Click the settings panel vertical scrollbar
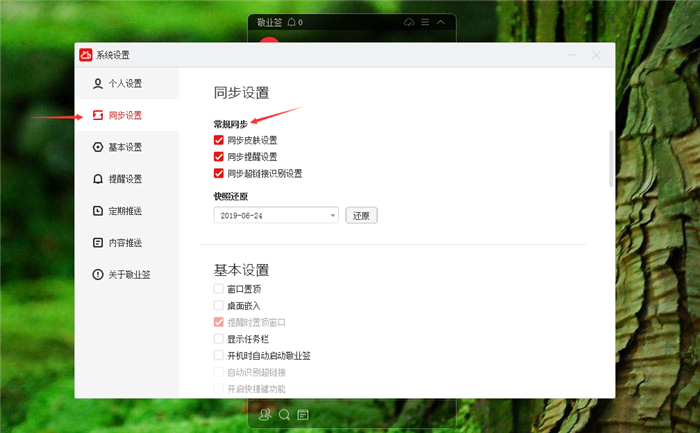Screen dimensions: 700x433 611,158
